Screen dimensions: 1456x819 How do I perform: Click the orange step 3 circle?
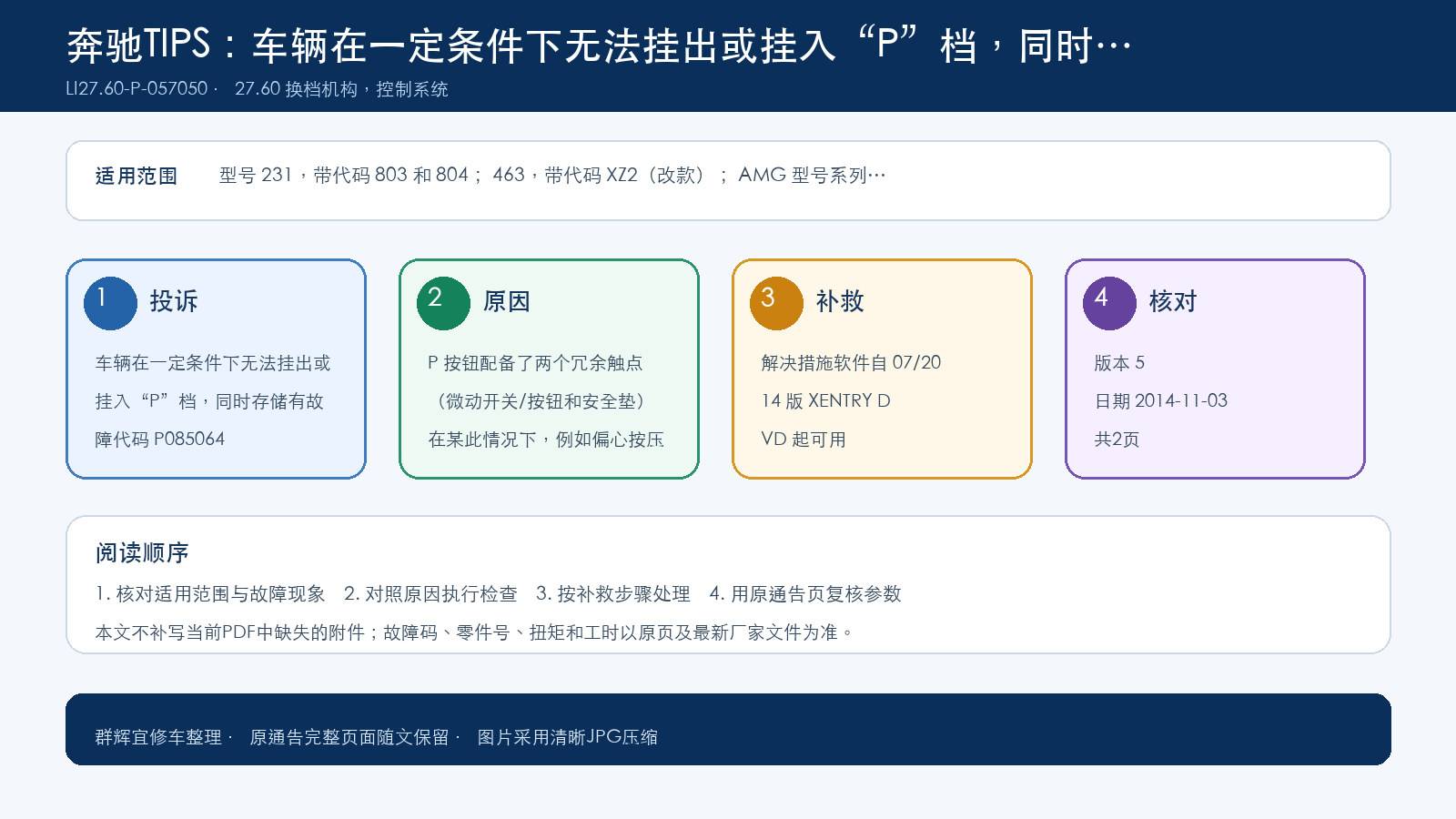tap(776, 303)
